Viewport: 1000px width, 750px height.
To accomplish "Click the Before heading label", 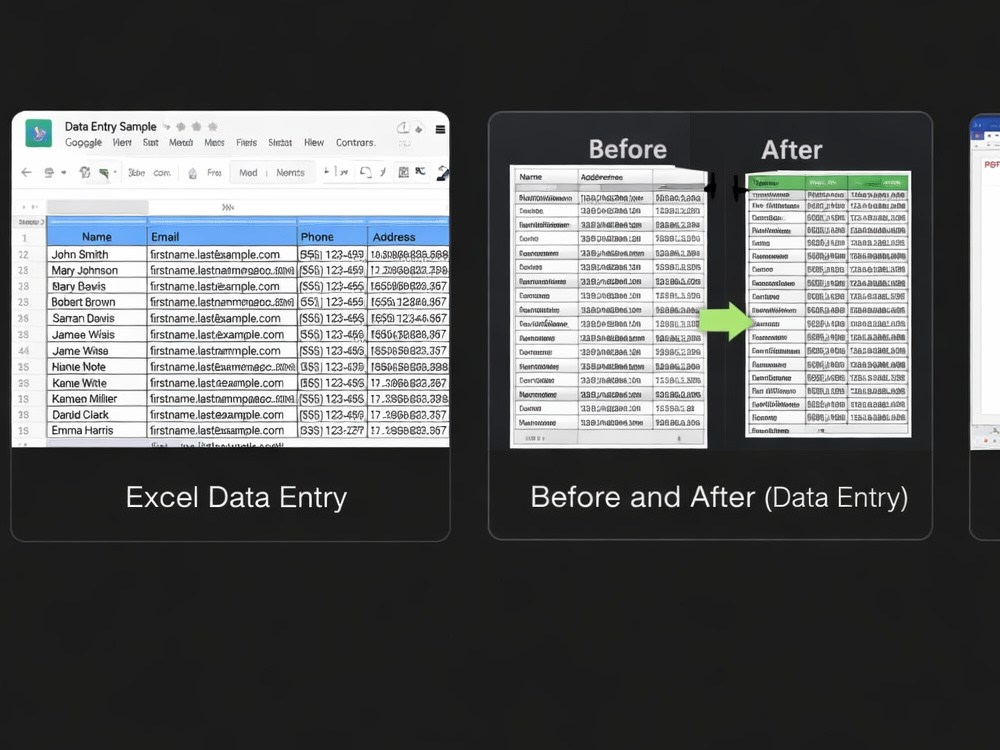I will (628, 150).
